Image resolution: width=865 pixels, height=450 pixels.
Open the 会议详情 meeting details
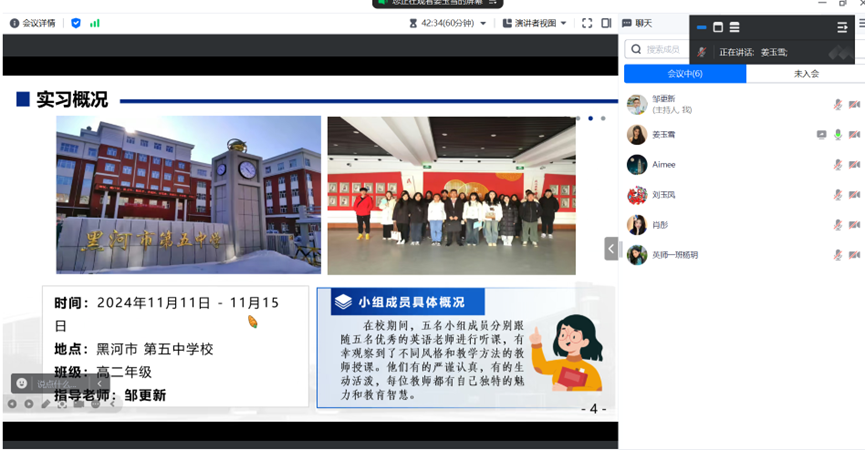point(32,23)
